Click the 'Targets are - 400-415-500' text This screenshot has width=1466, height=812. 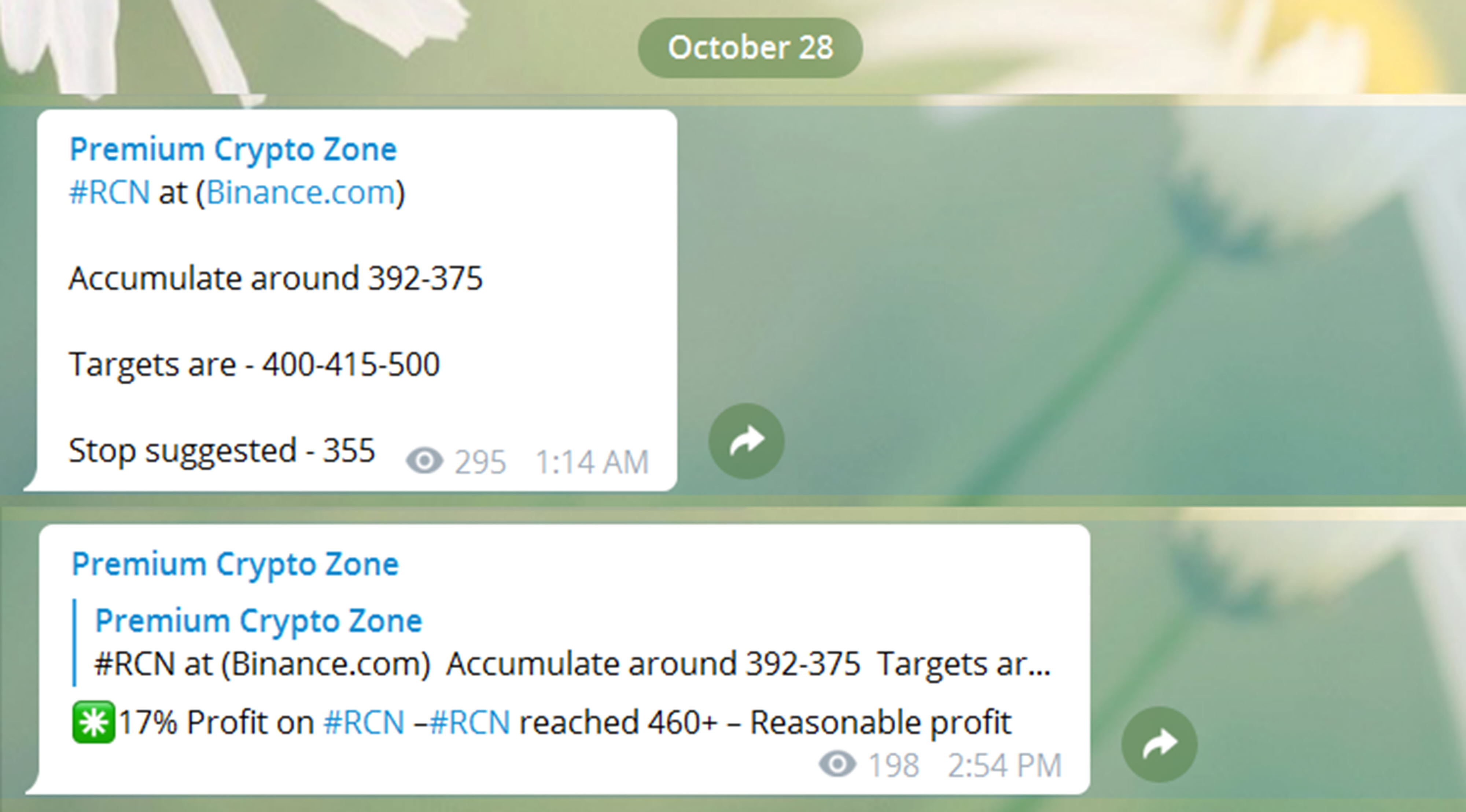click(254, 364)
